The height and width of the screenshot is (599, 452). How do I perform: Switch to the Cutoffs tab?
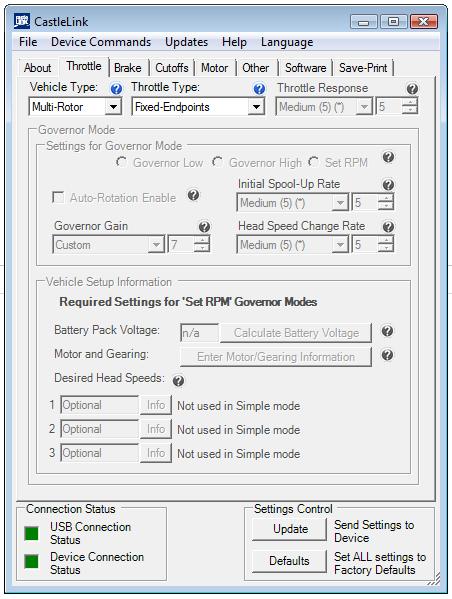click(172, 68)
